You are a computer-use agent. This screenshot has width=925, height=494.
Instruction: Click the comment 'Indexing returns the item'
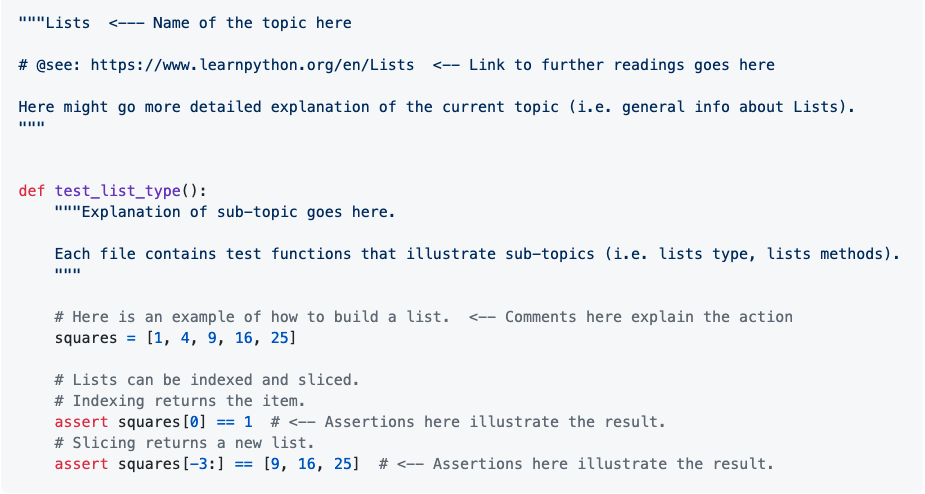click(180, 401)
